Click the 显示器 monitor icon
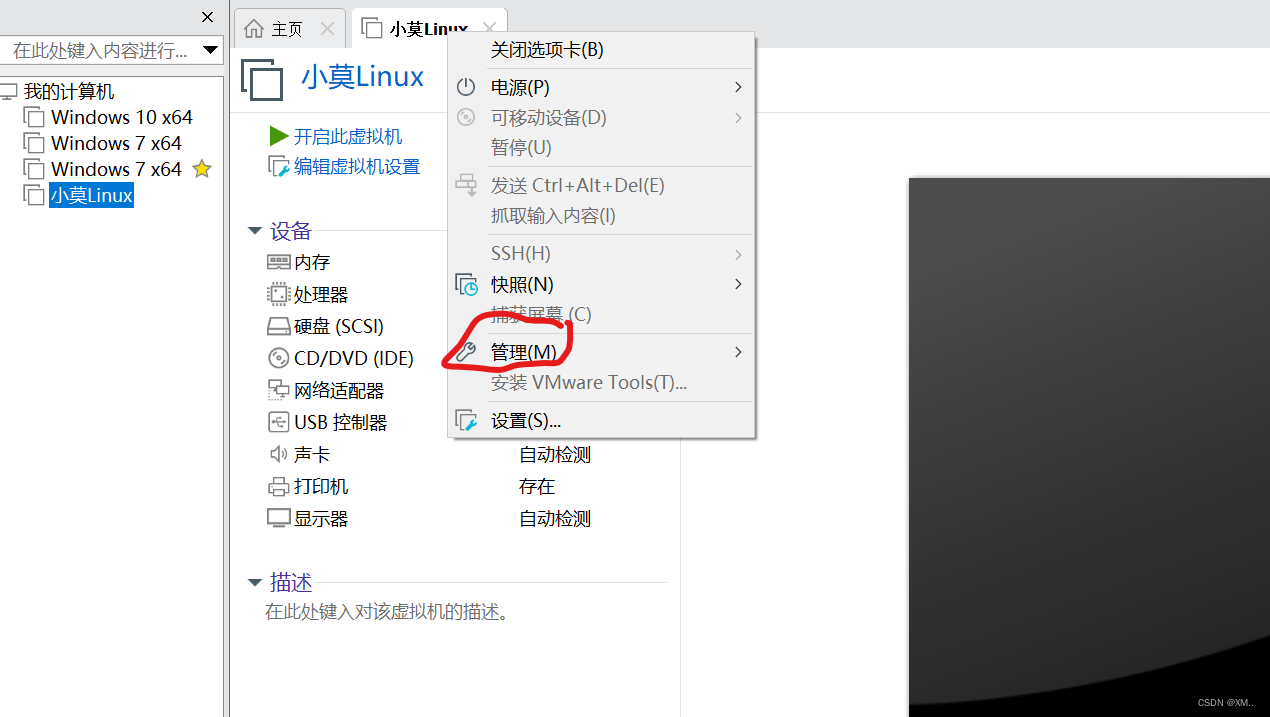 coord(278,519)
